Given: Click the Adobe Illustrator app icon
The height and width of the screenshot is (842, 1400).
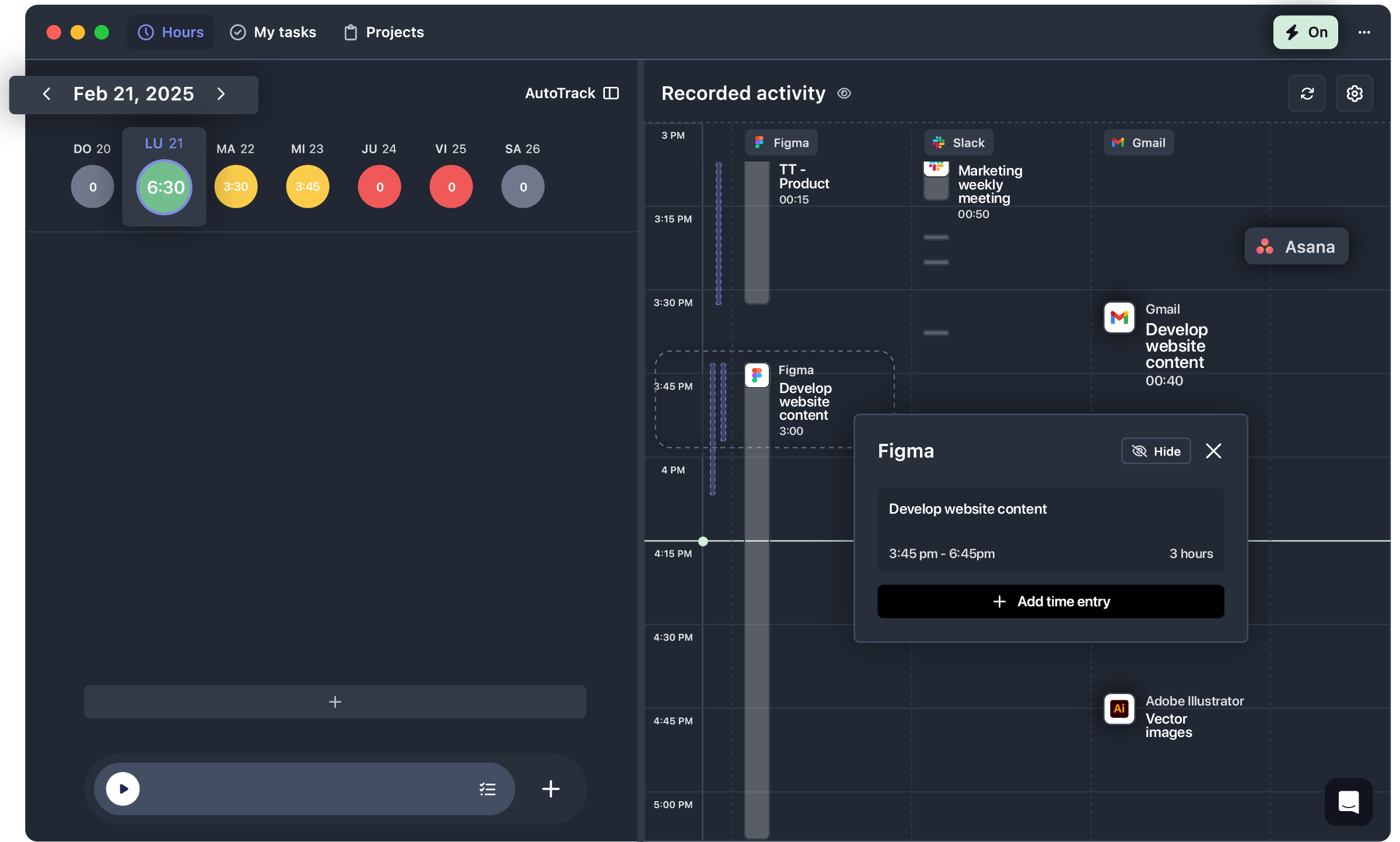Looking at the screenshot, I should coord(1119,709).
